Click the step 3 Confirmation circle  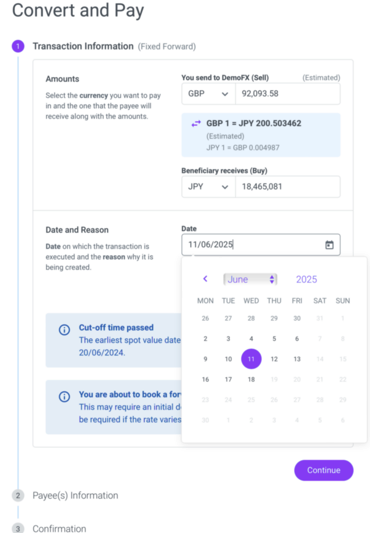click(18, 528)
